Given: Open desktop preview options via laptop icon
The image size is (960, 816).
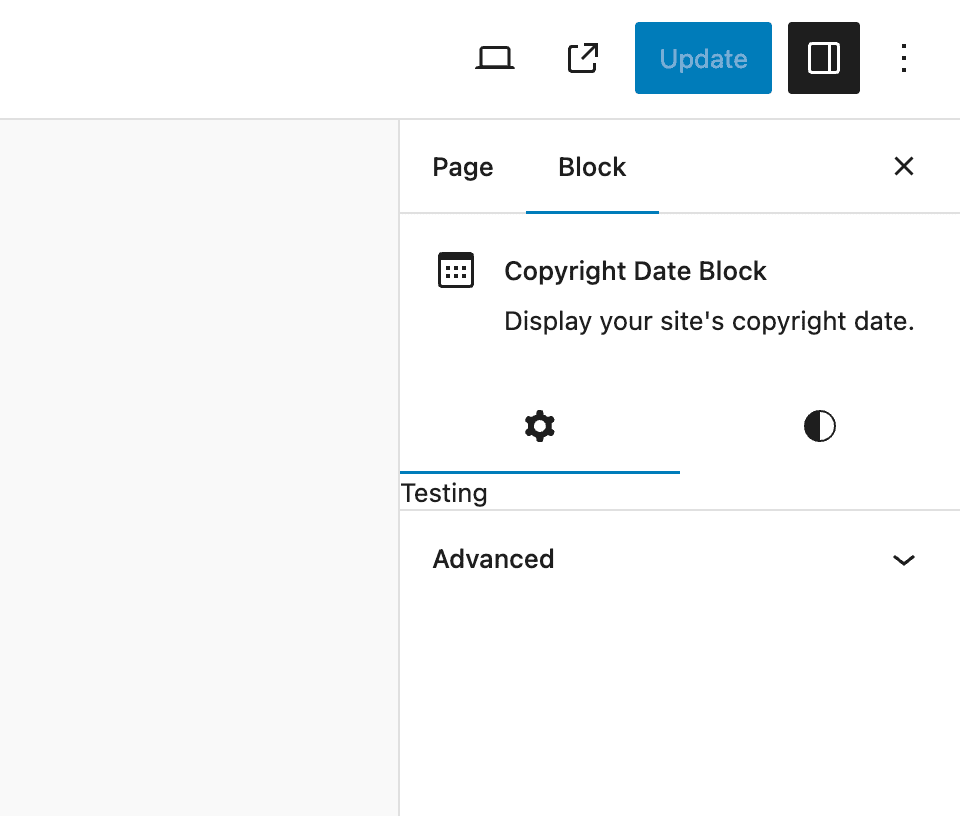Looking at the screenshot, I should [x=495, y=58].
